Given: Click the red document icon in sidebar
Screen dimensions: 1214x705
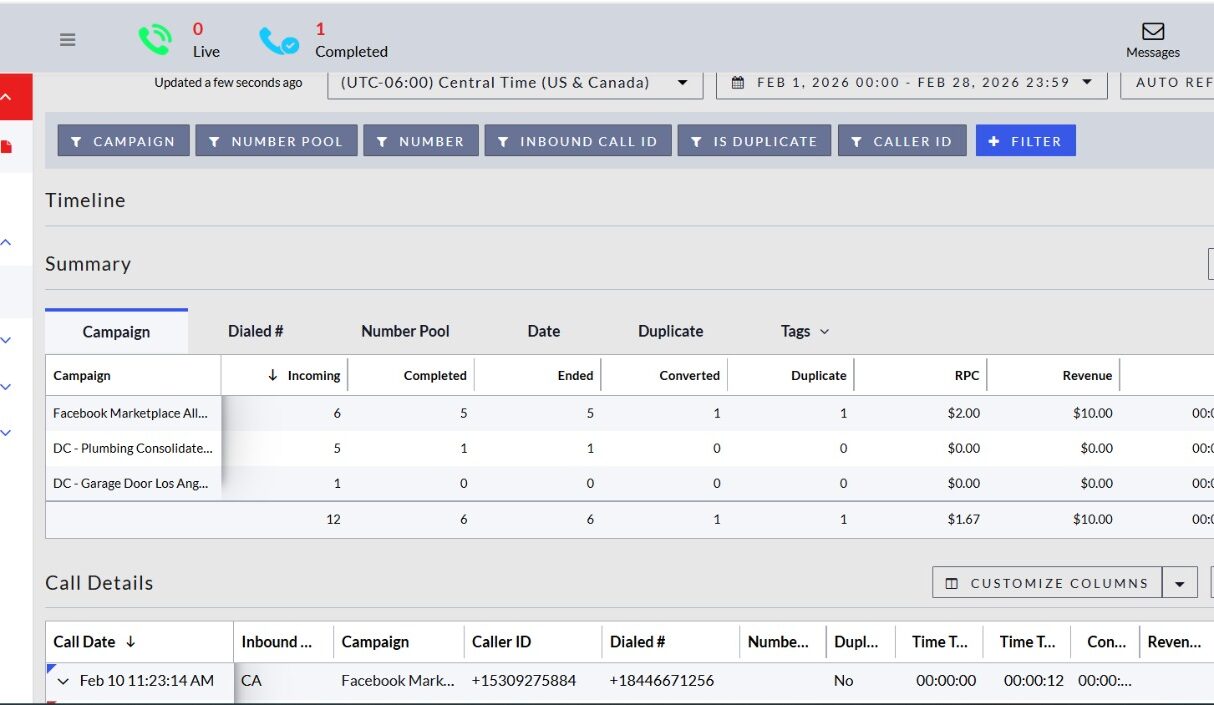Looking at the screenshot, I should pos(7,147).
